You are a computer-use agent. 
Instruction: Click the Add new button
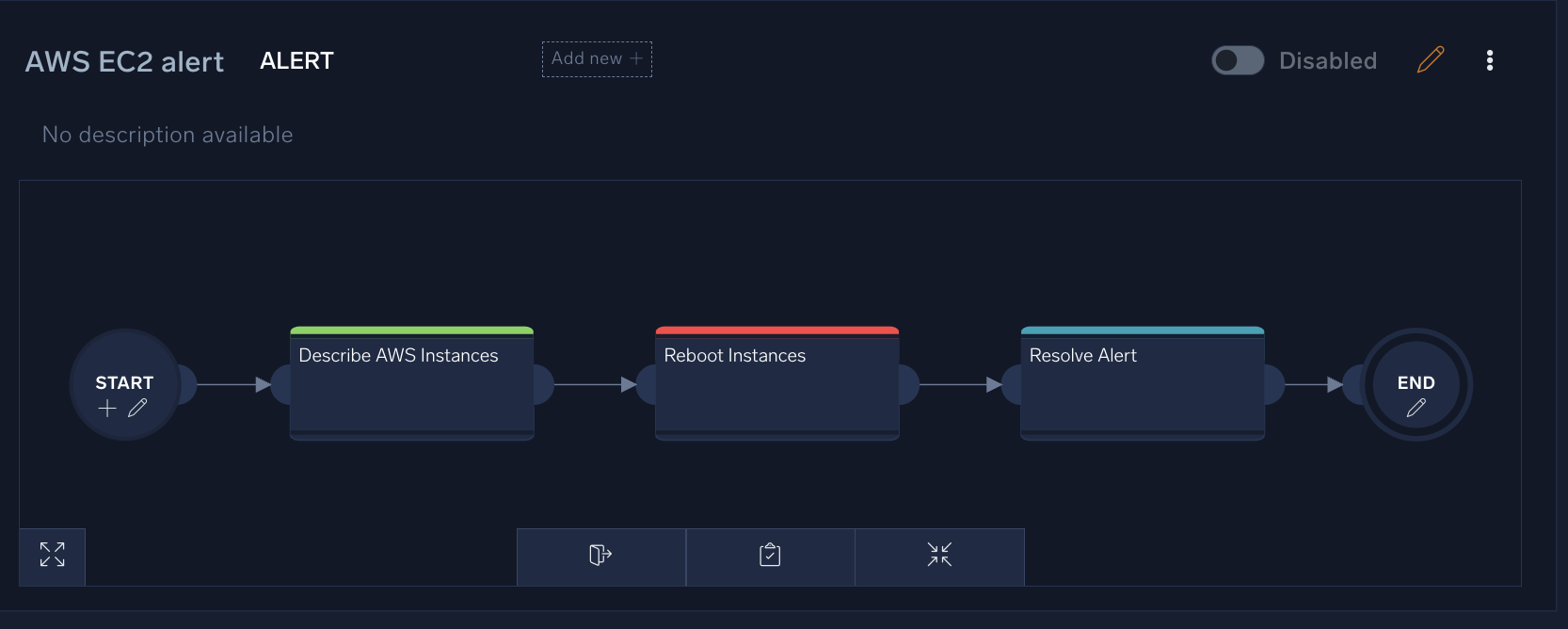click(597, 58)
